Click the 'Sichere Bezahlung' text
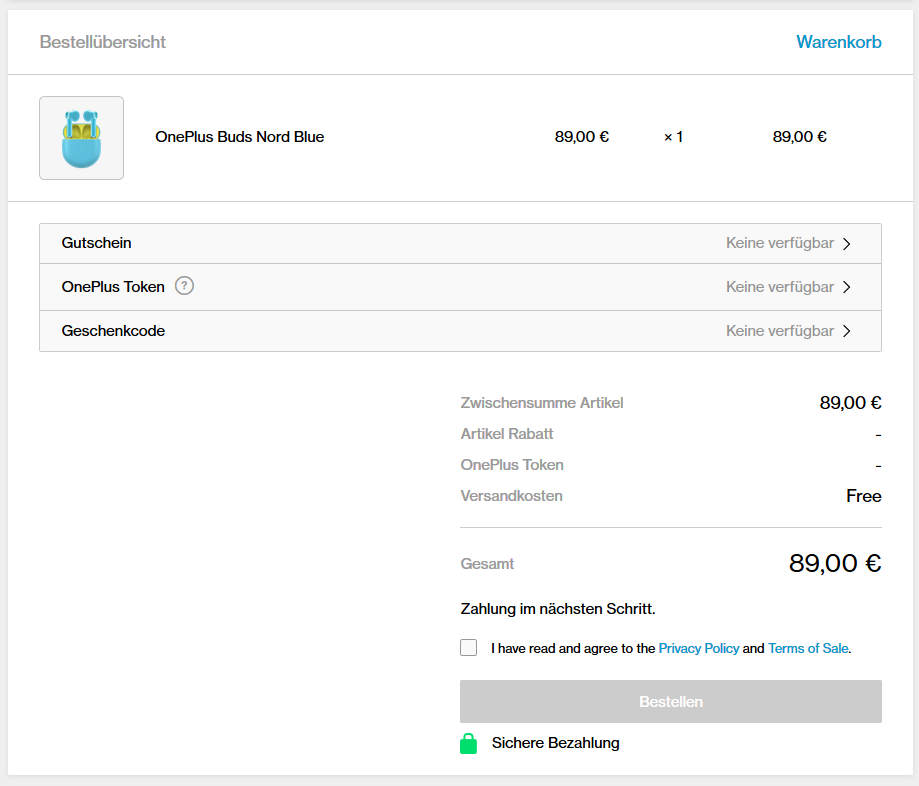The width and height of the screenshot is (919, 786). coord(555,743)
